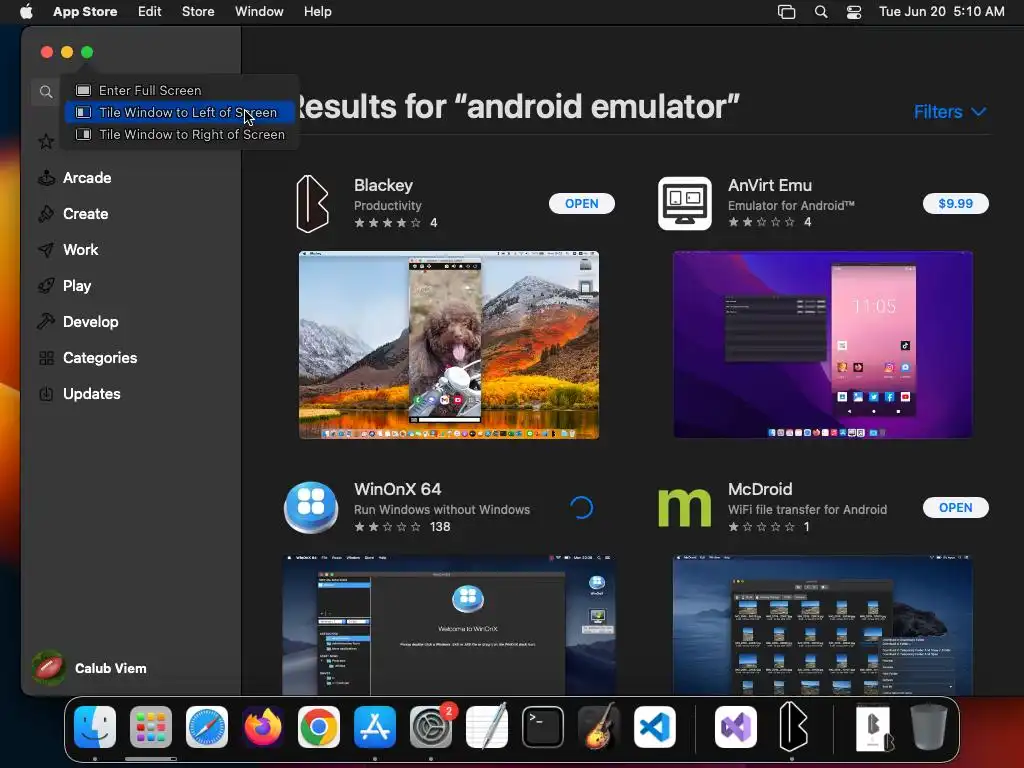
Task: Open Control Center in the menu bar
Action: (854, 12)
